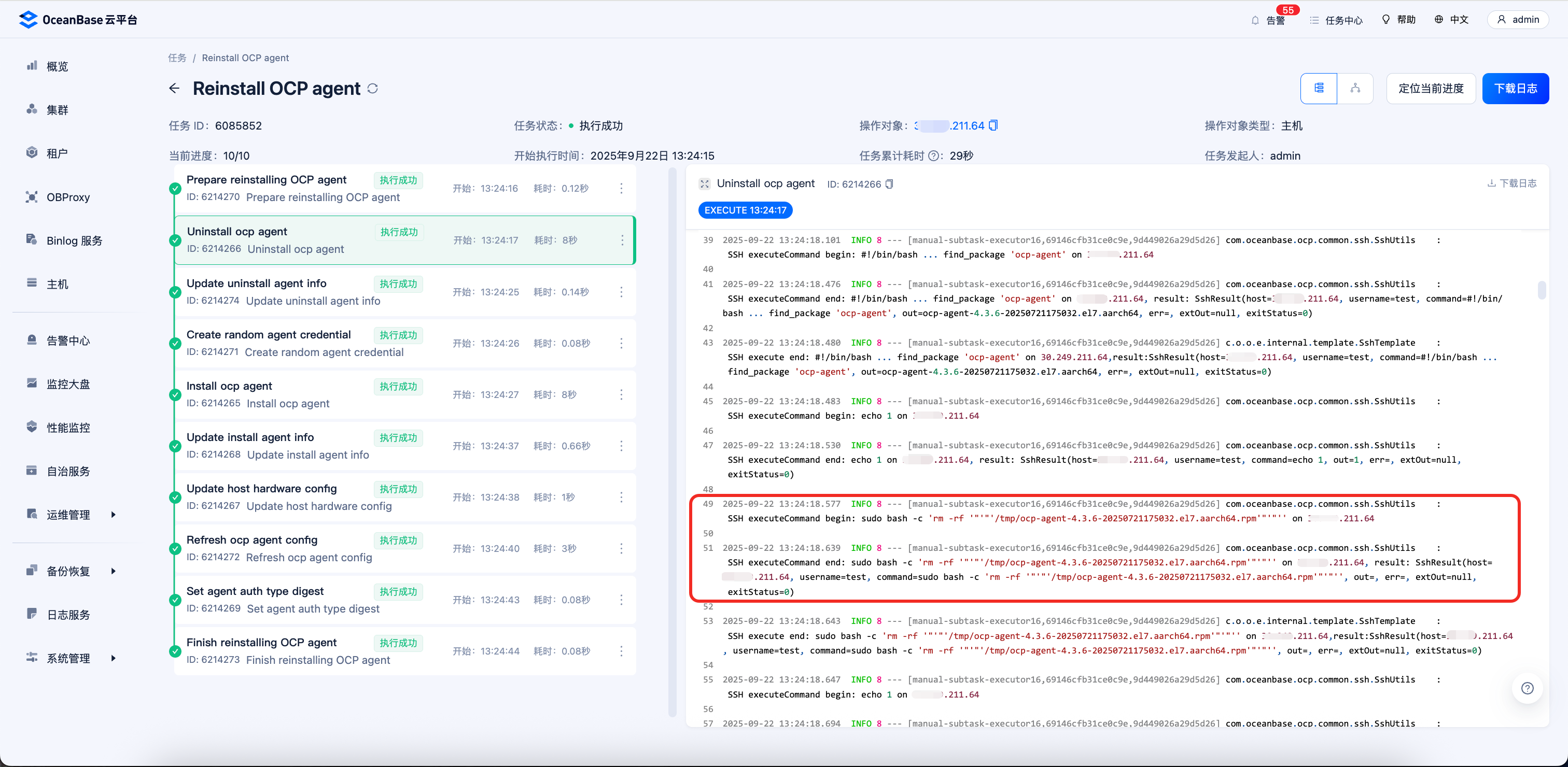Open the admin user menu

1518,20
